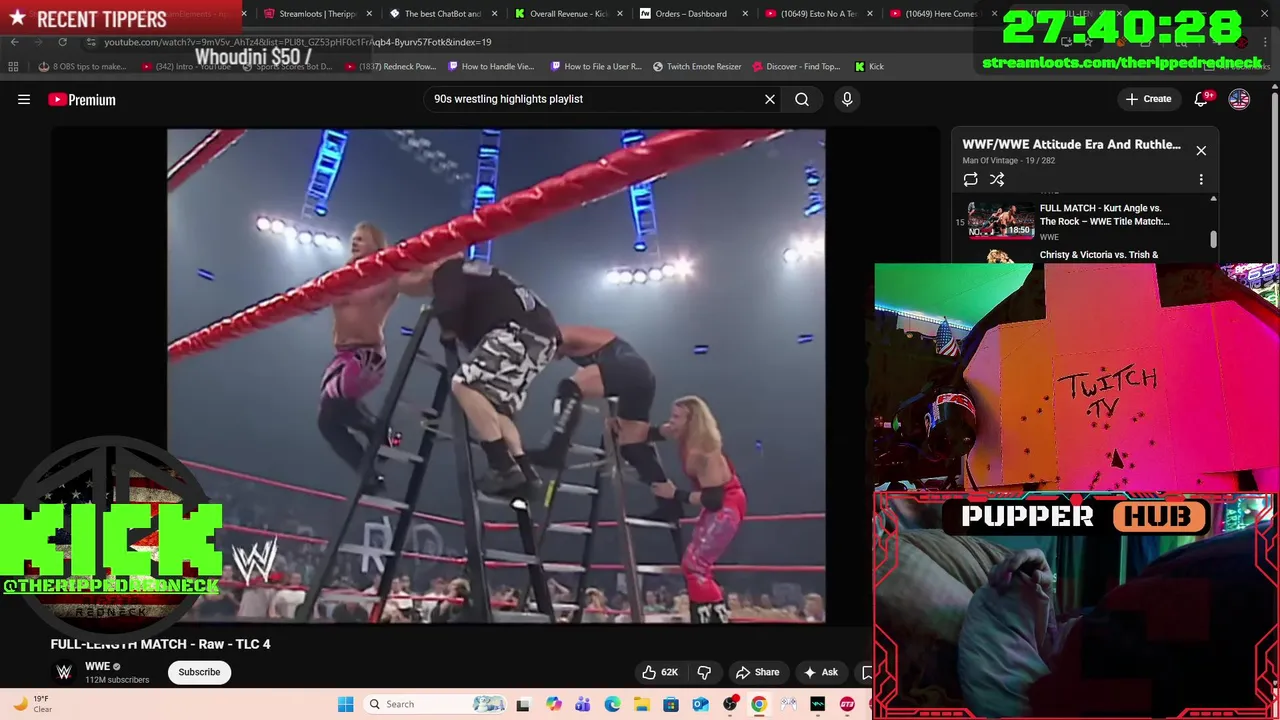Image resolution: width=1280 pixels, height=720 pixels.
Task: Open Redneck Pow... YouTube bookmark
Action: pos(390,67)
